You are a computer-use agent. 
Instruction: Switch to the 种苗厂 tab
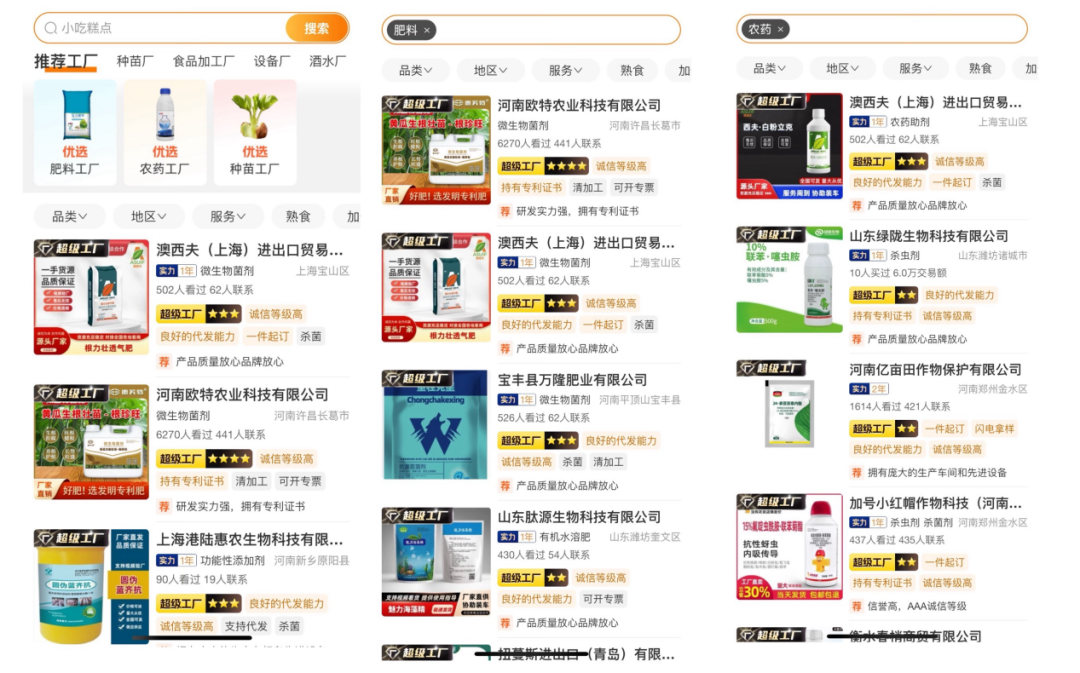(135, 61)
